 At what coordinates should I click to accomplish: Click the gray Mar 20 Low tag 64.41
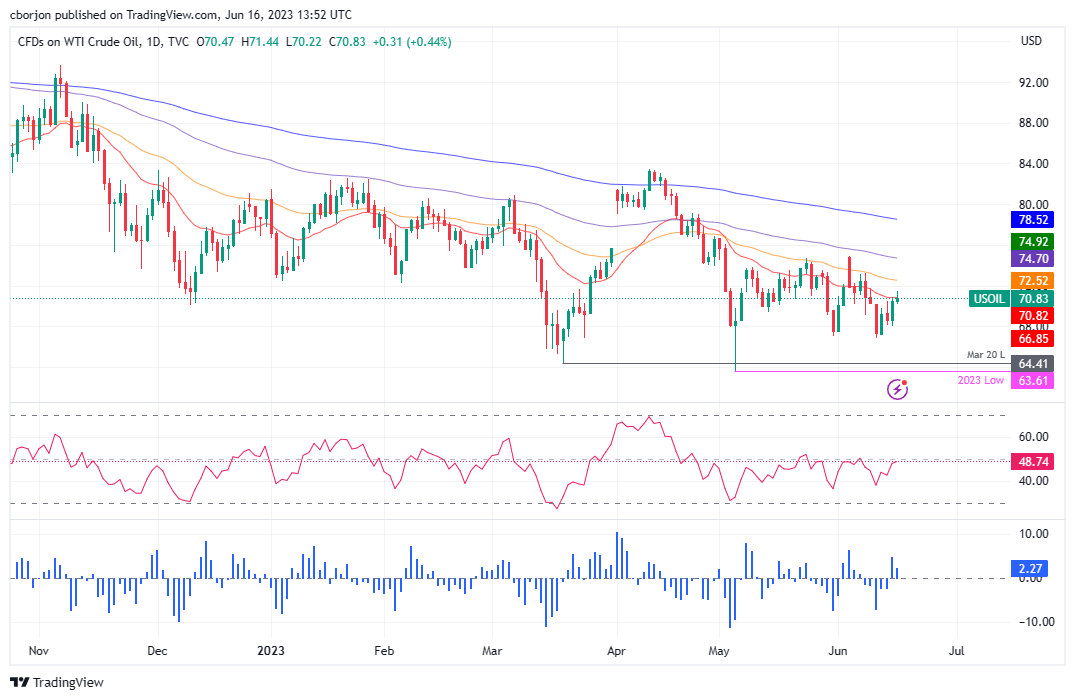coord(1032,364)
